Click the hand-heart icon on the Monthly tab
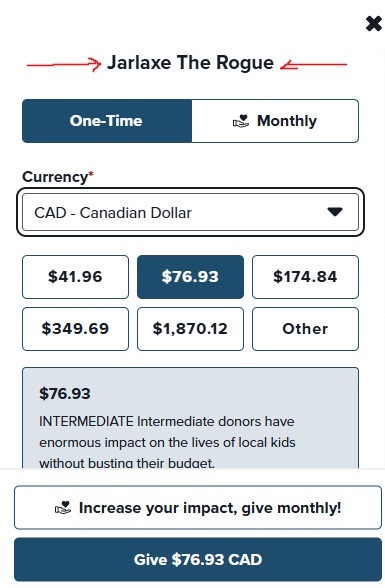 (241, 121)
